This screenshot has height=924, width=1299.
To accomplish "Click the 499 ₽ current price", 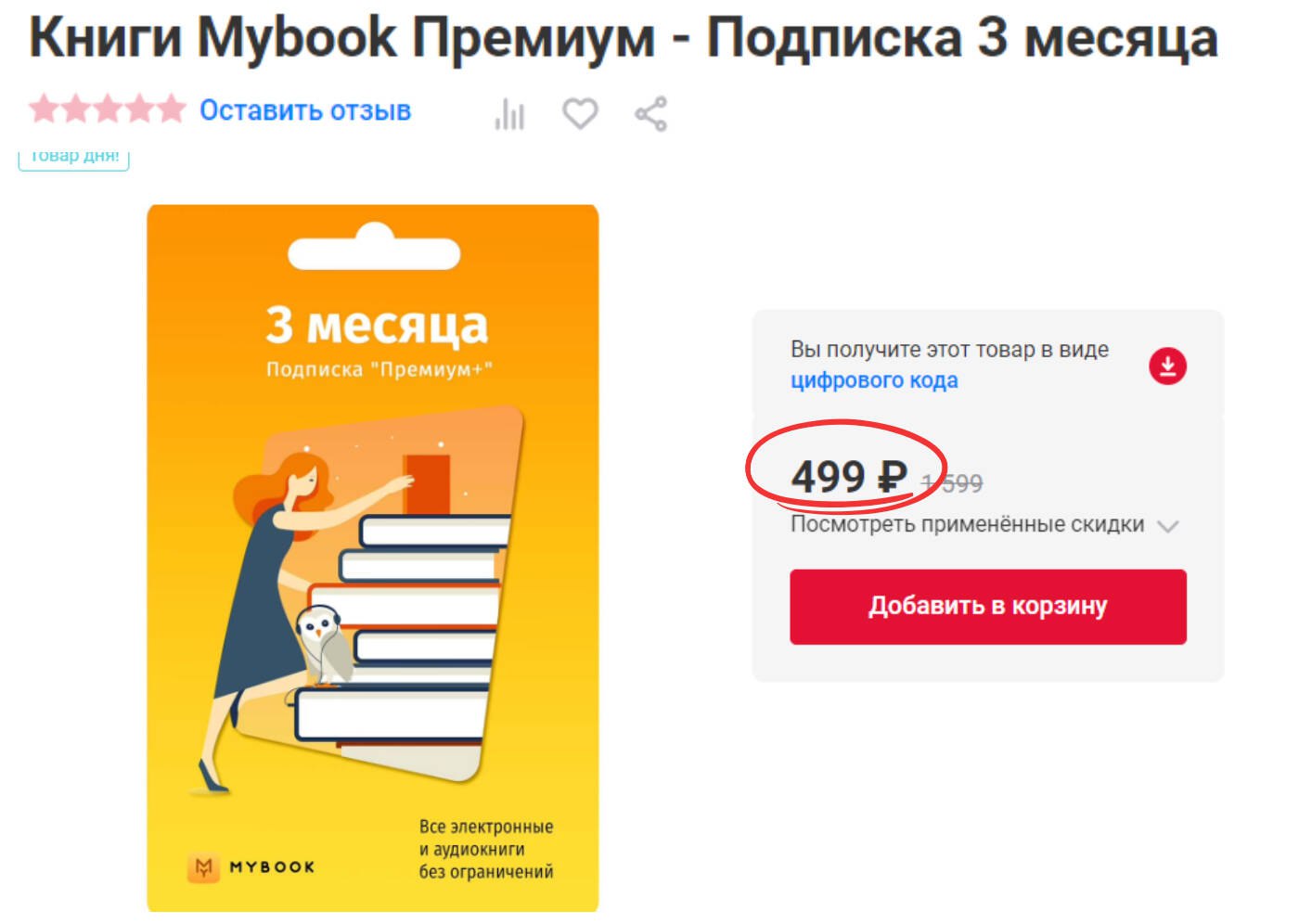I will [849, 477].
